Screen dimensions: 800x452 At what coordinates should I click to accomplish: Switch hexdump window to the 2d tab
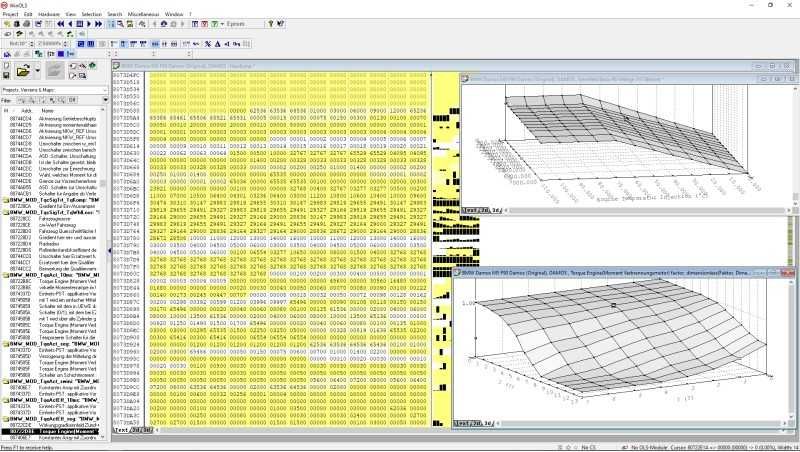click(x=136, y=430)
